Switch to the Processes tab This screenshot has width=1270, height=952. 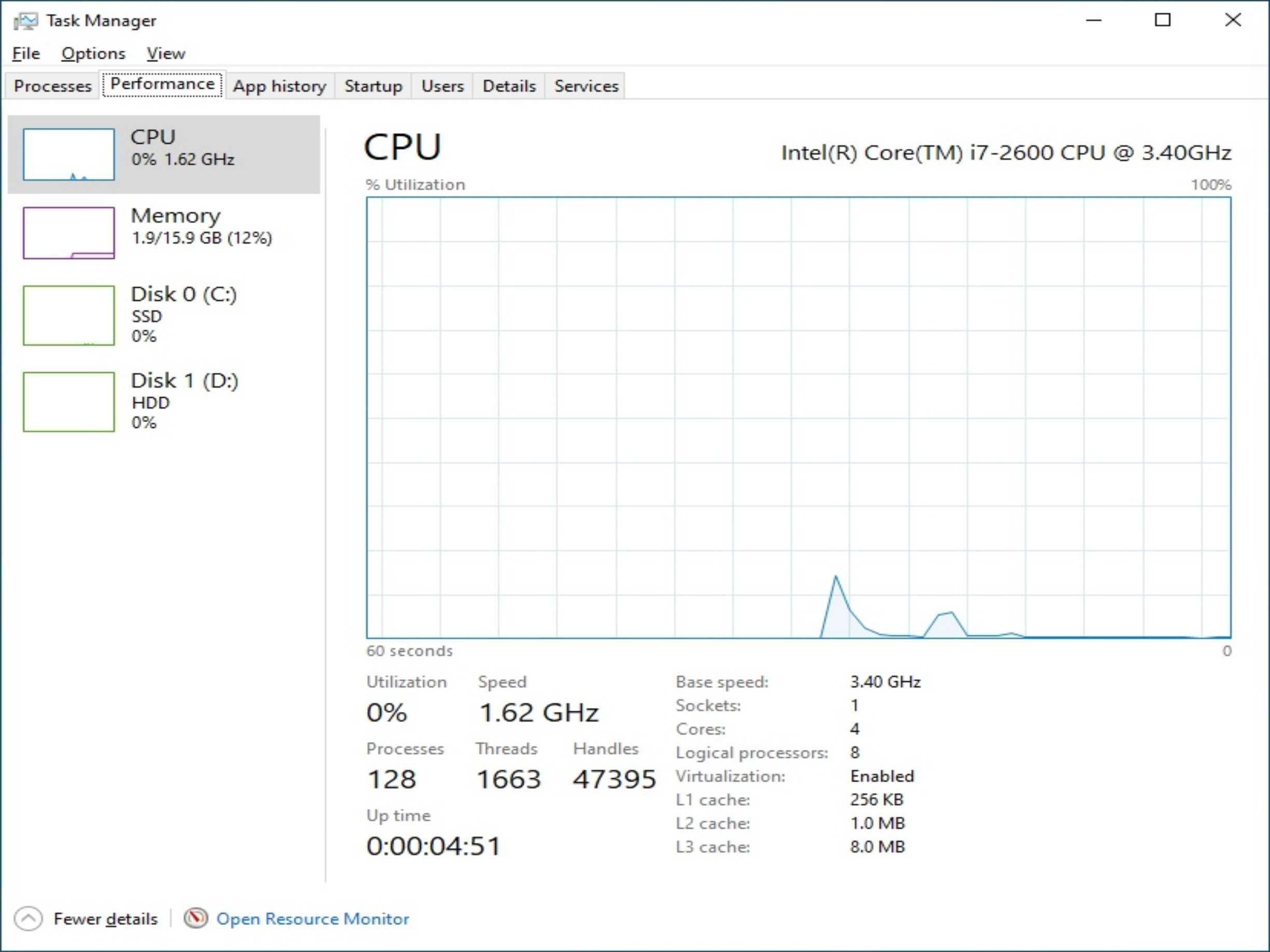[52, 86]
